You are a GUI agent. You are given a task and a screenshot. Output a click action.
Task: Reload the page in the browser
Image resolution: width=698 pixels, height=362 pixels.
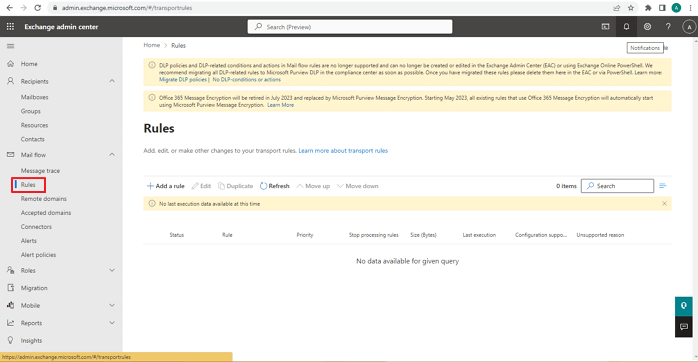tap(38, 8)
